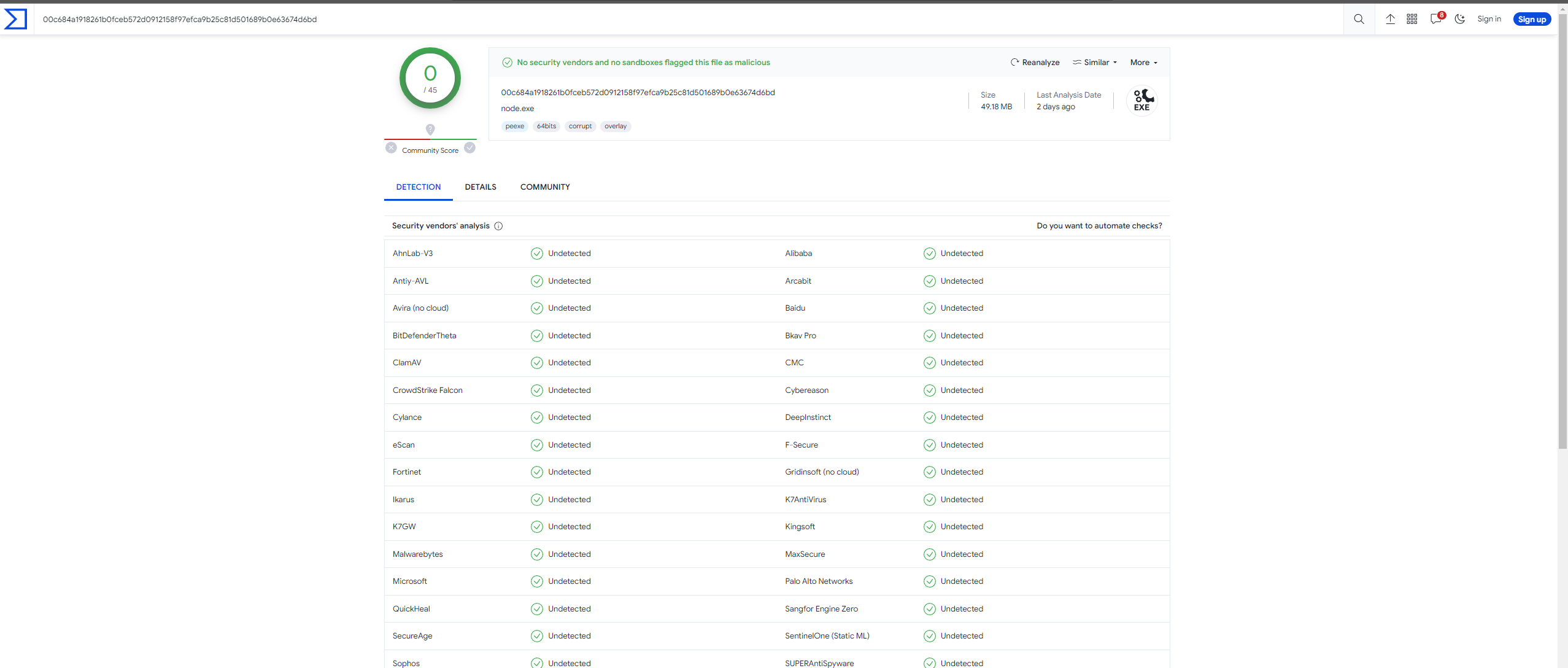Open the automate checks link
The width and height of the screenshot is (1568, 668).
[x=1099, y=225]
